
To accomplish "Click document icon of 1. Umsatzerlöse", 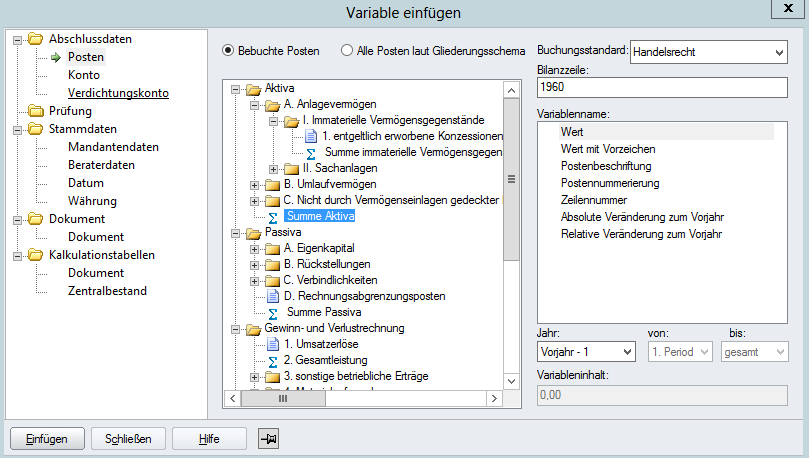I will pyautogui.click(x=273, y=344).
